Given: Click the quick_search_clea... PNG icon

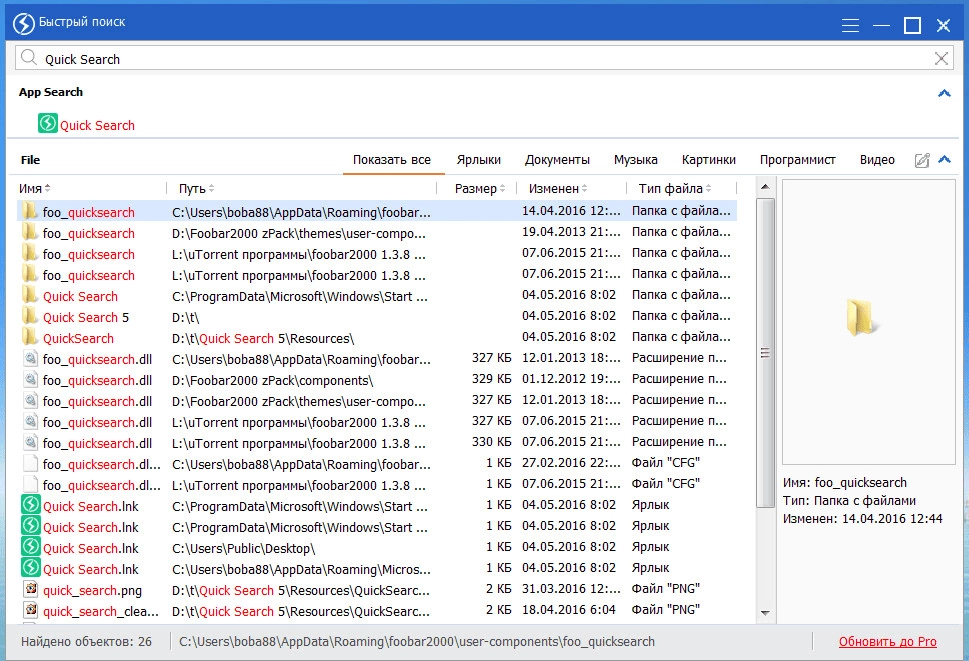Looking at the screenshot, I should (x=31, y=610).
